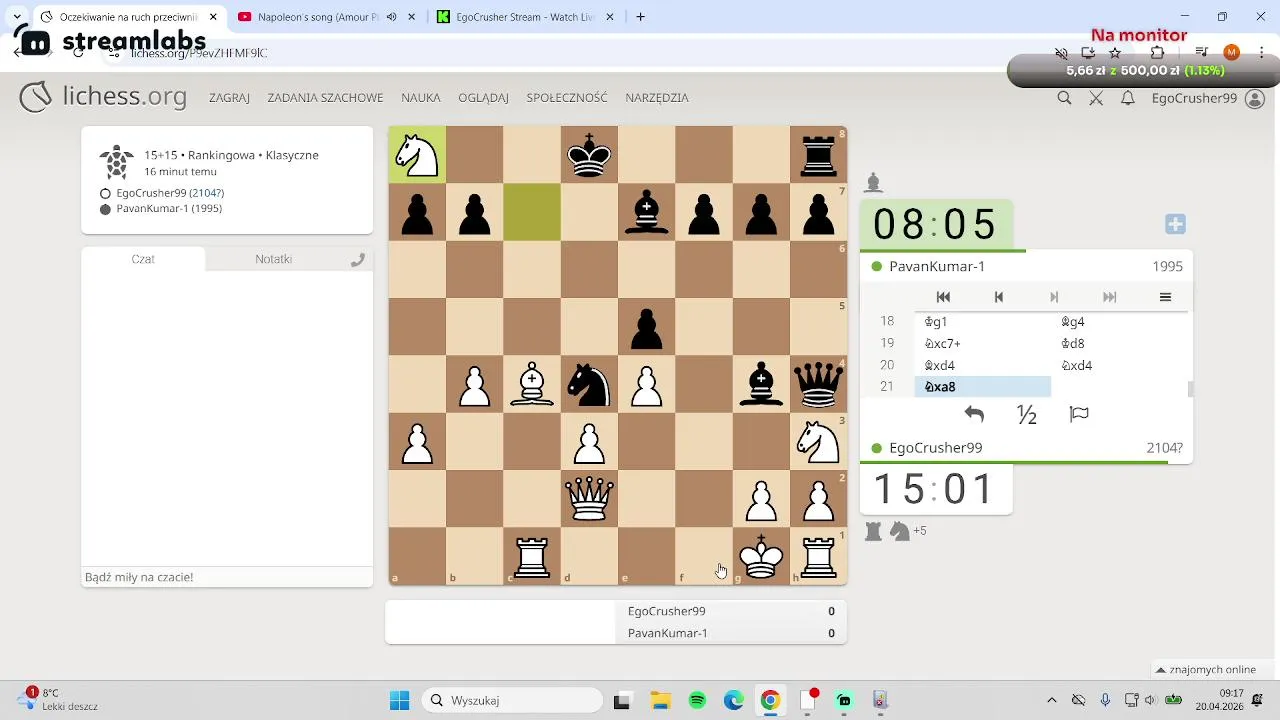This screenshot has height=720, width=1280.
Task: Select the black knight on d4
Action: pyautogui.click(x=589, y=385)
